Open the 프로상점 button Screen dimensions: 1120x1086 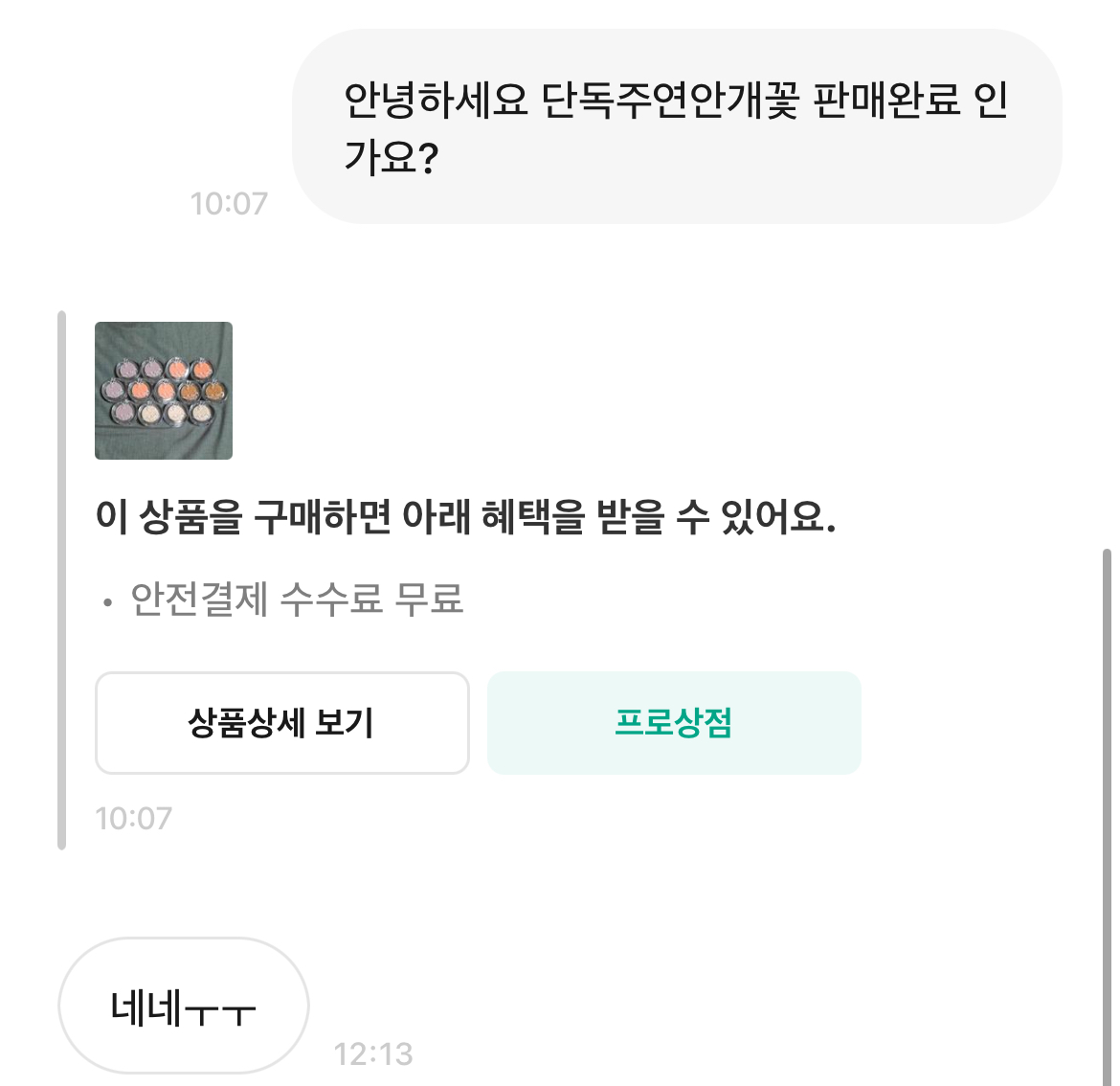point(674,723)
